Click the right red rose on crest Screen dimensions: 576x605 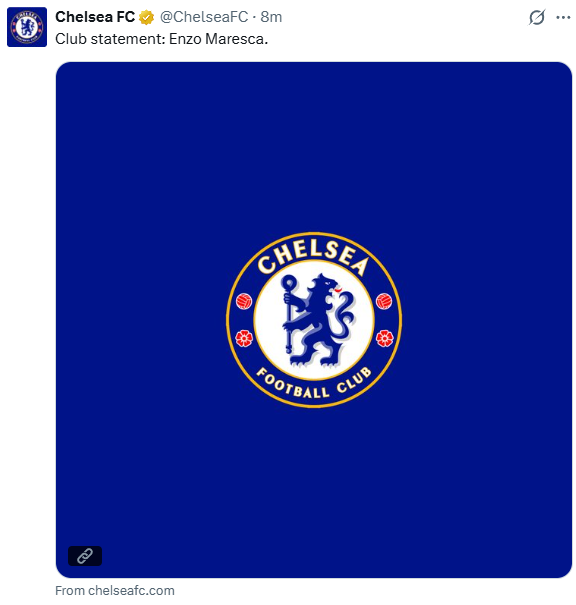coord(384,338)
